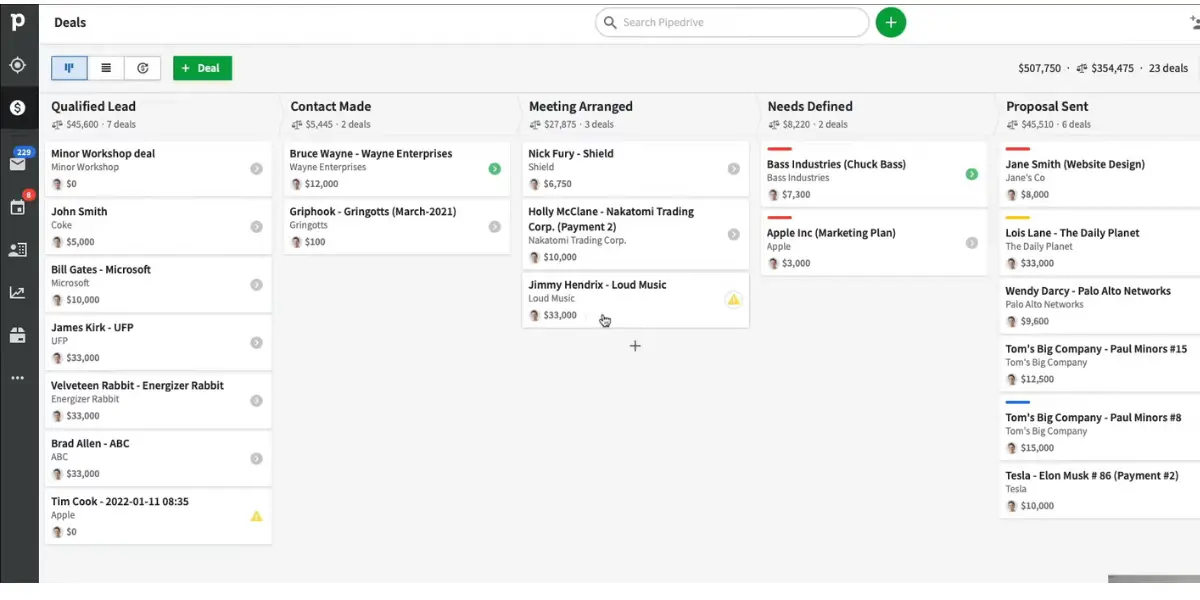Open Minor Workshop deal title
This screenshot has width=1200, height=600.
[x=103, y=154]
